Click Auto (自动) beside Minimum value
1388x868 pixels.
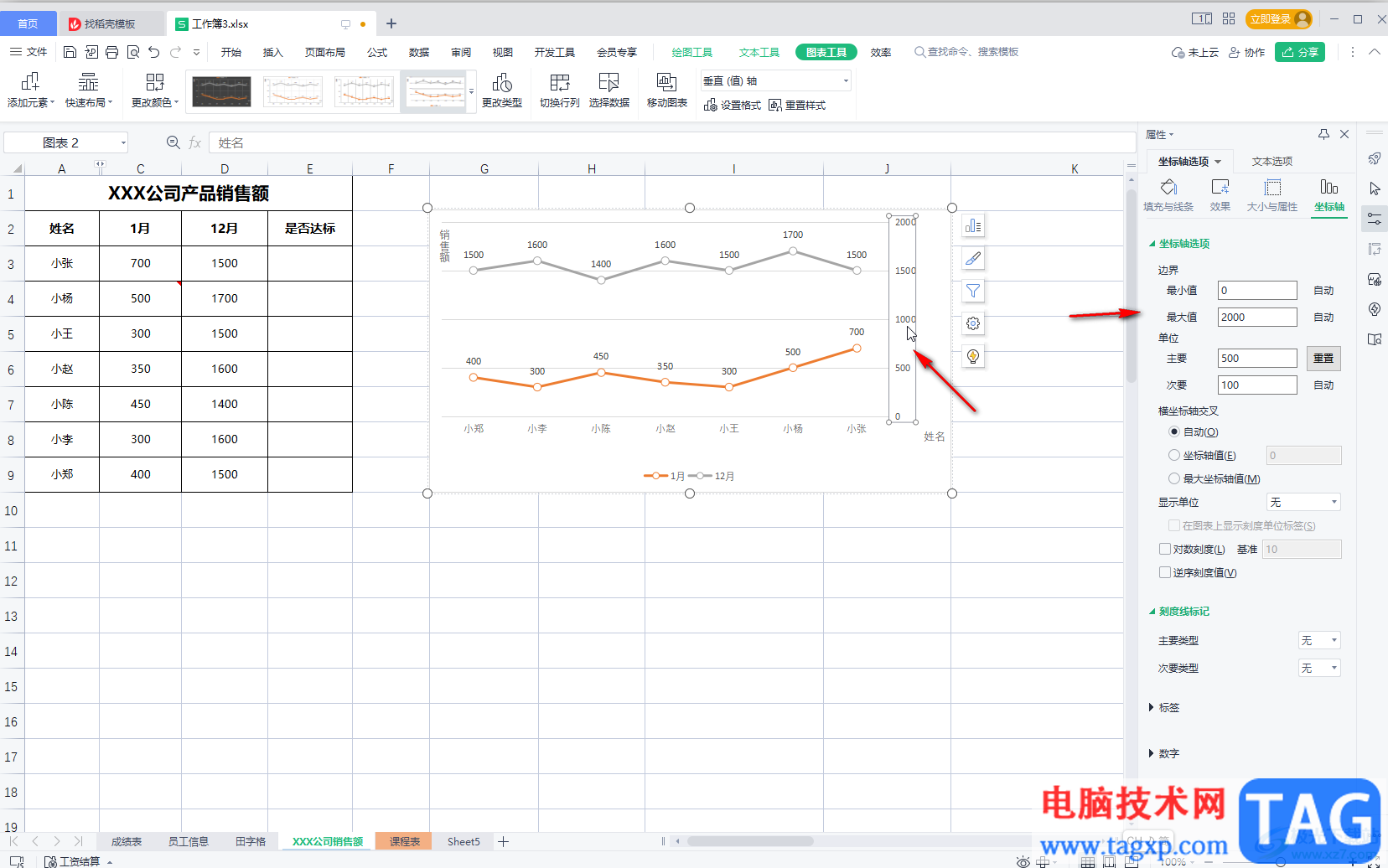pos(1323,291)
